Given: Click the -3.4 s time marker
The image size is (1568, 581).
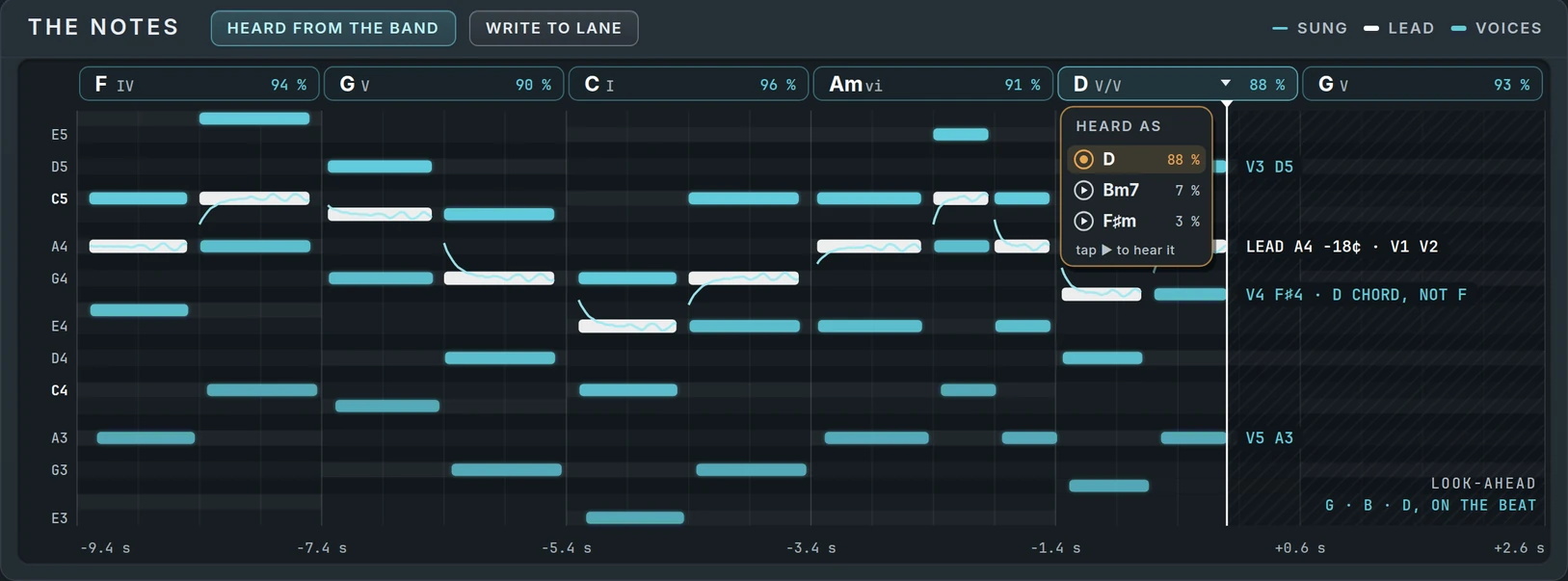Looking at the screenshot, I should coord(811,547).
